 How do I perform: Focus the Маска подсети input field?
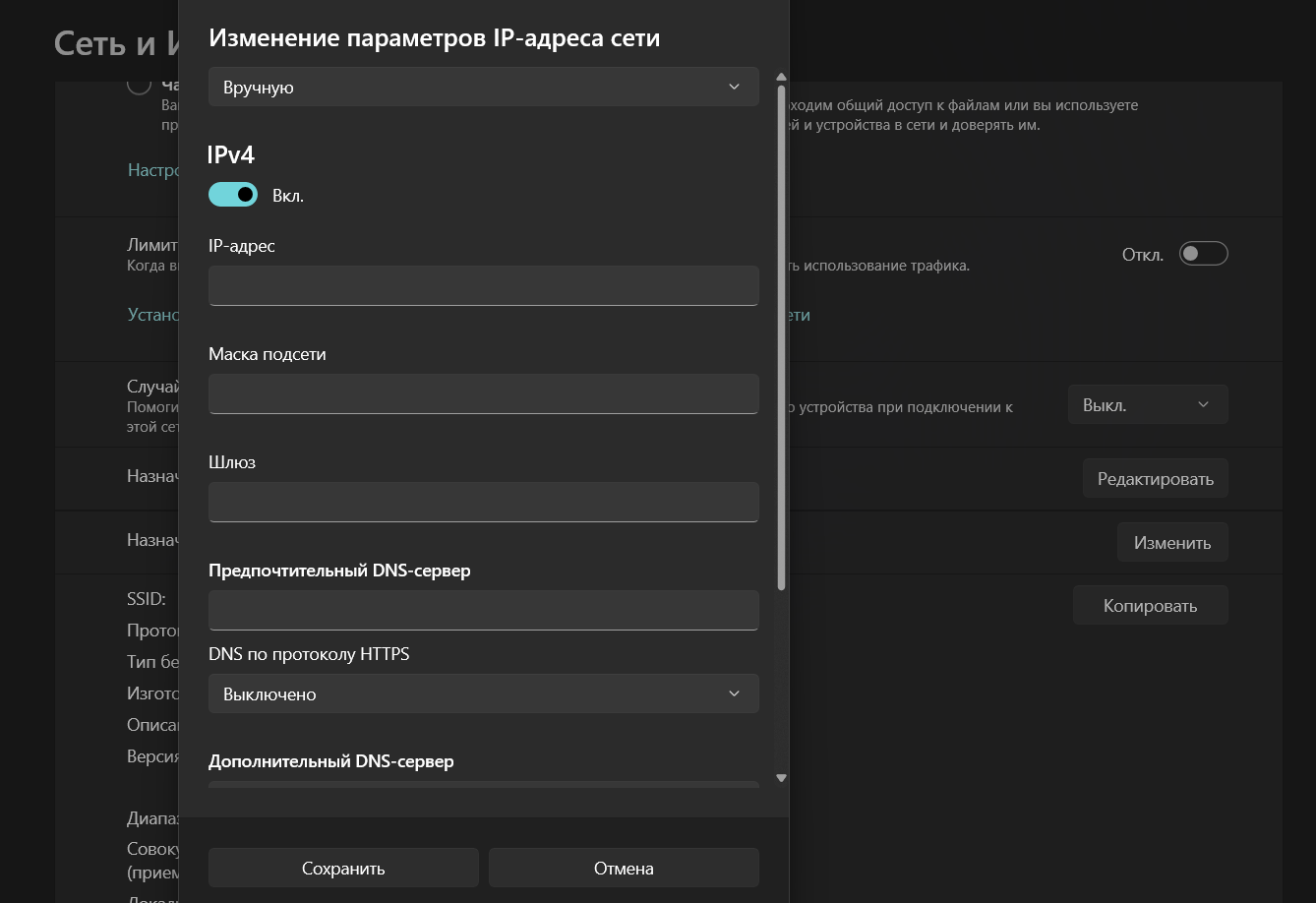(x=484, y=393)
